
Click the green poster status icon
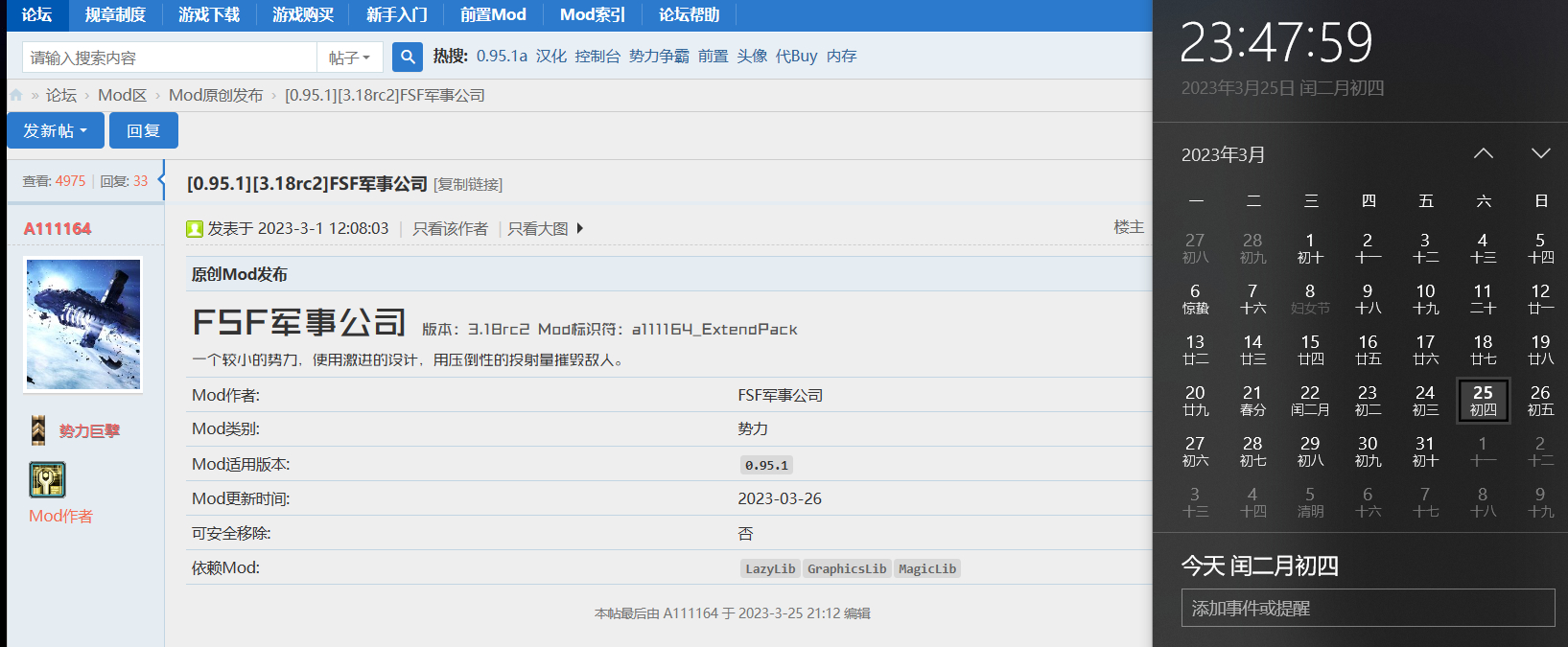[195, 229]
